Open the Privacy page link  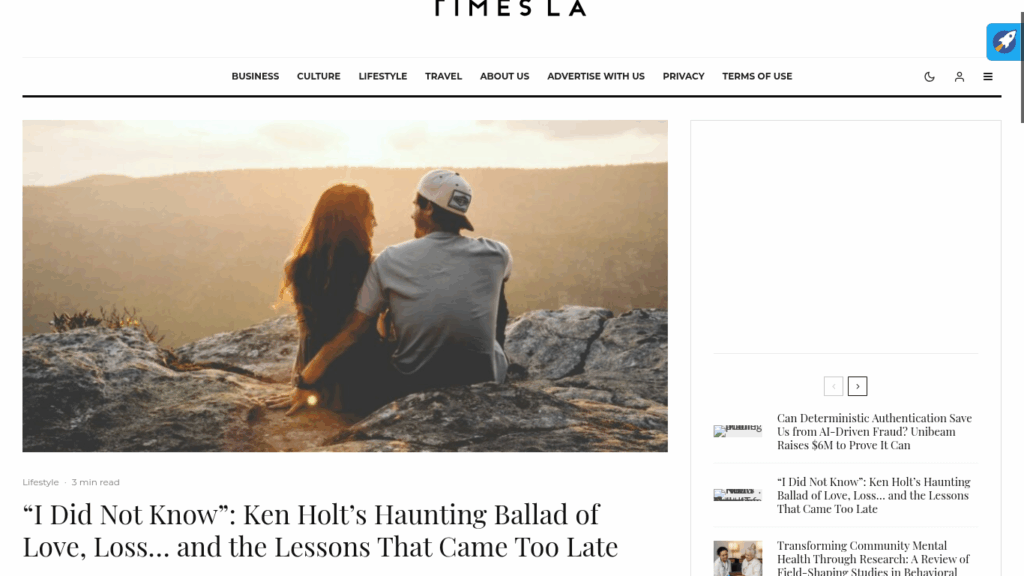tap(684, 76)
